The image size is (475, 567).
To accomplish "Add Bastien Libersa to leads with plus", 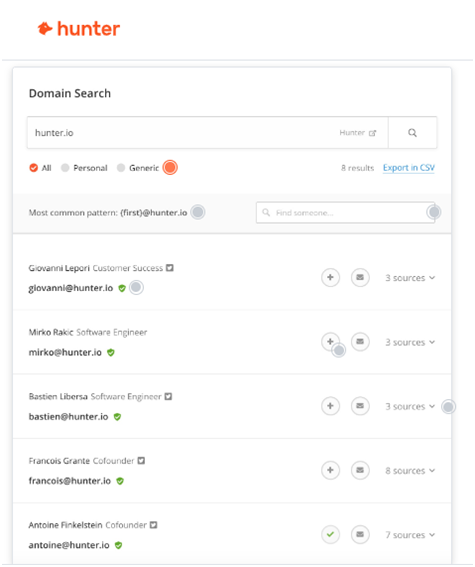I will pyautogui.click(x=330, y=406).
